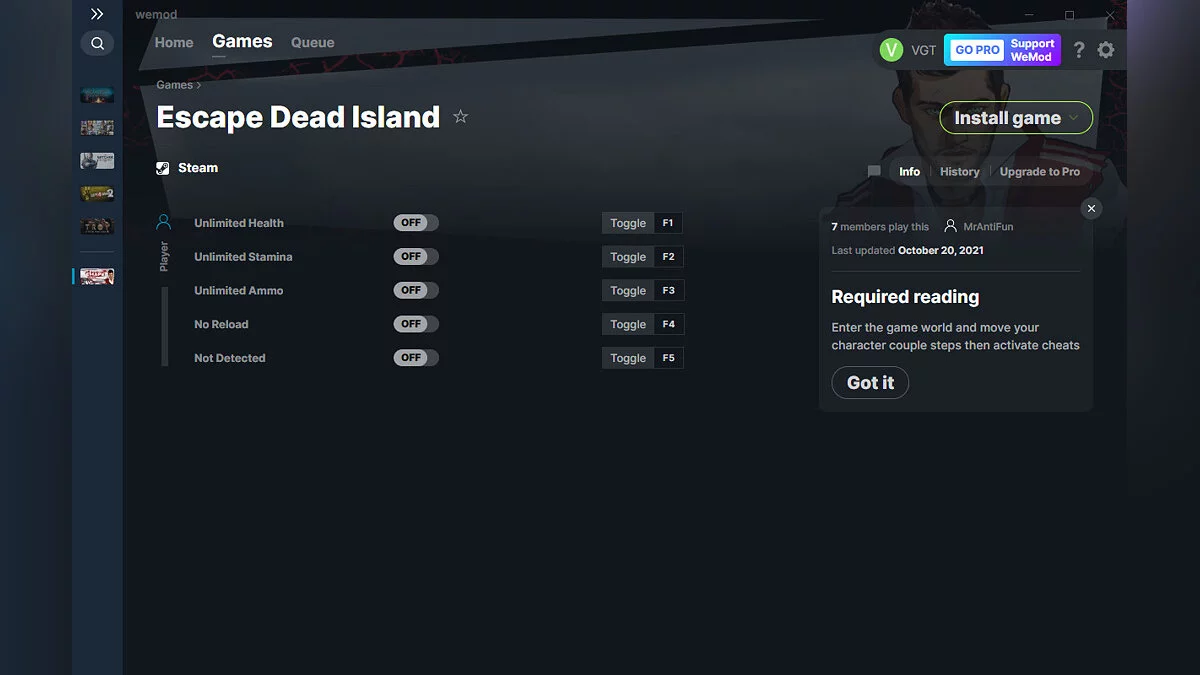
Task: Favorite Escape Dead Island with the star icon
Action: (x=461, y=116)
